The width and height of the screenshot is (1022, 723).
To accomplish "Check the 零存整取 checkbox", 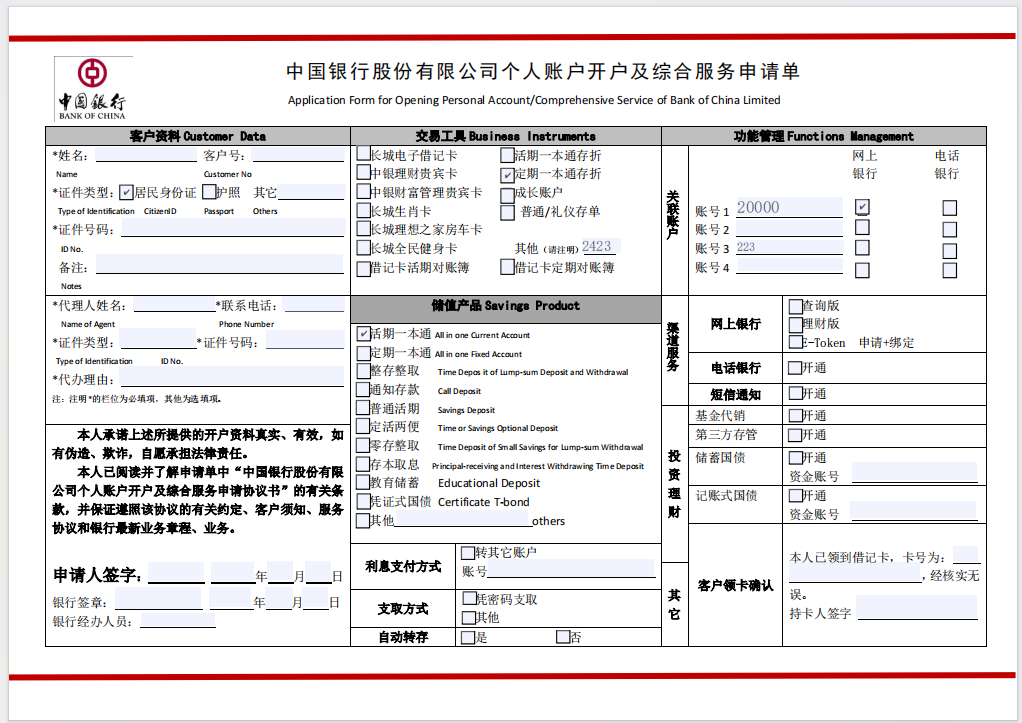I will coord(364,445).
